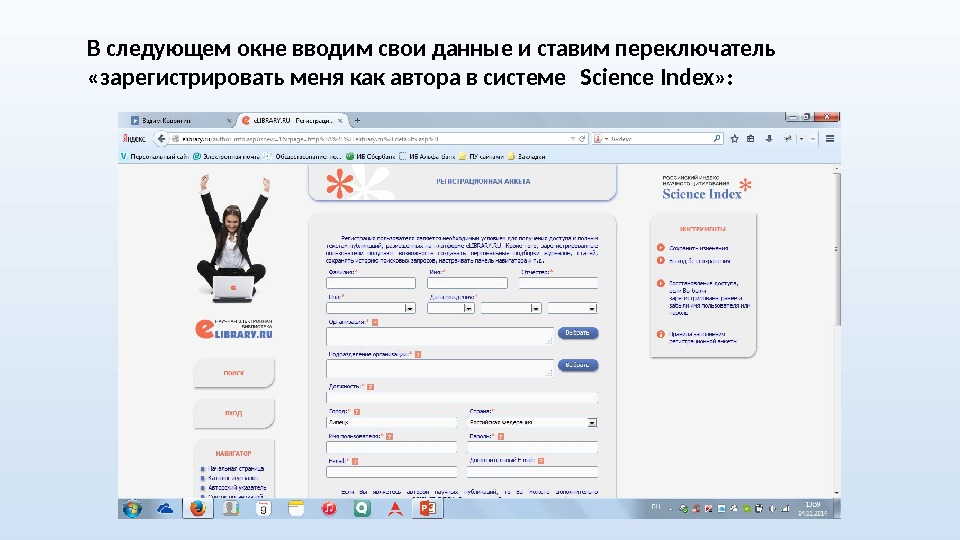Click help icon next to Организация label
This screenshot has height=540, width=960.
(x=375, y=322)
